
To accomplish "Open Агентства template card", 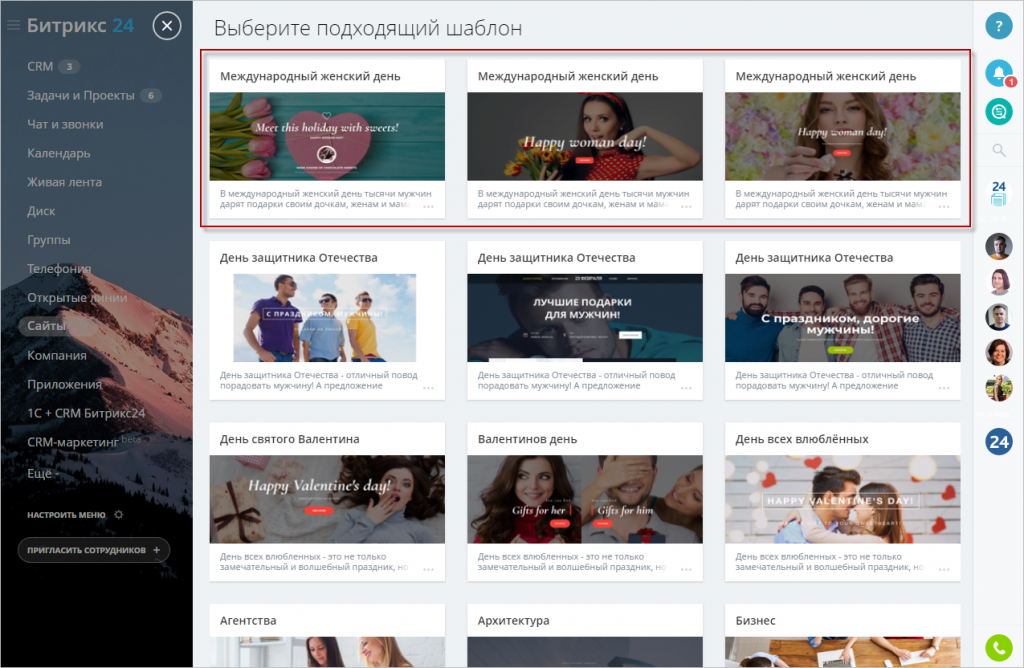I will (x=327, y=635).
